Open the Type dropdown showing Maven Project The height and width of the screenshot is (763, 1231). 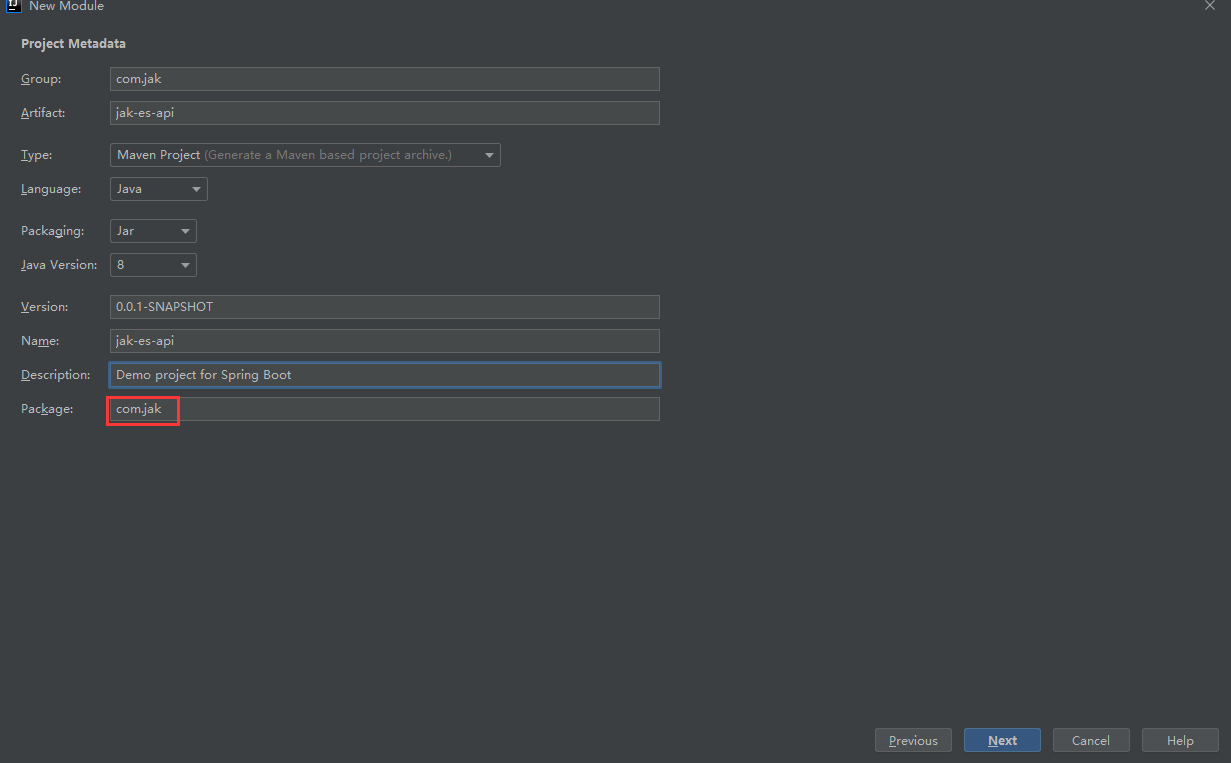305,155
